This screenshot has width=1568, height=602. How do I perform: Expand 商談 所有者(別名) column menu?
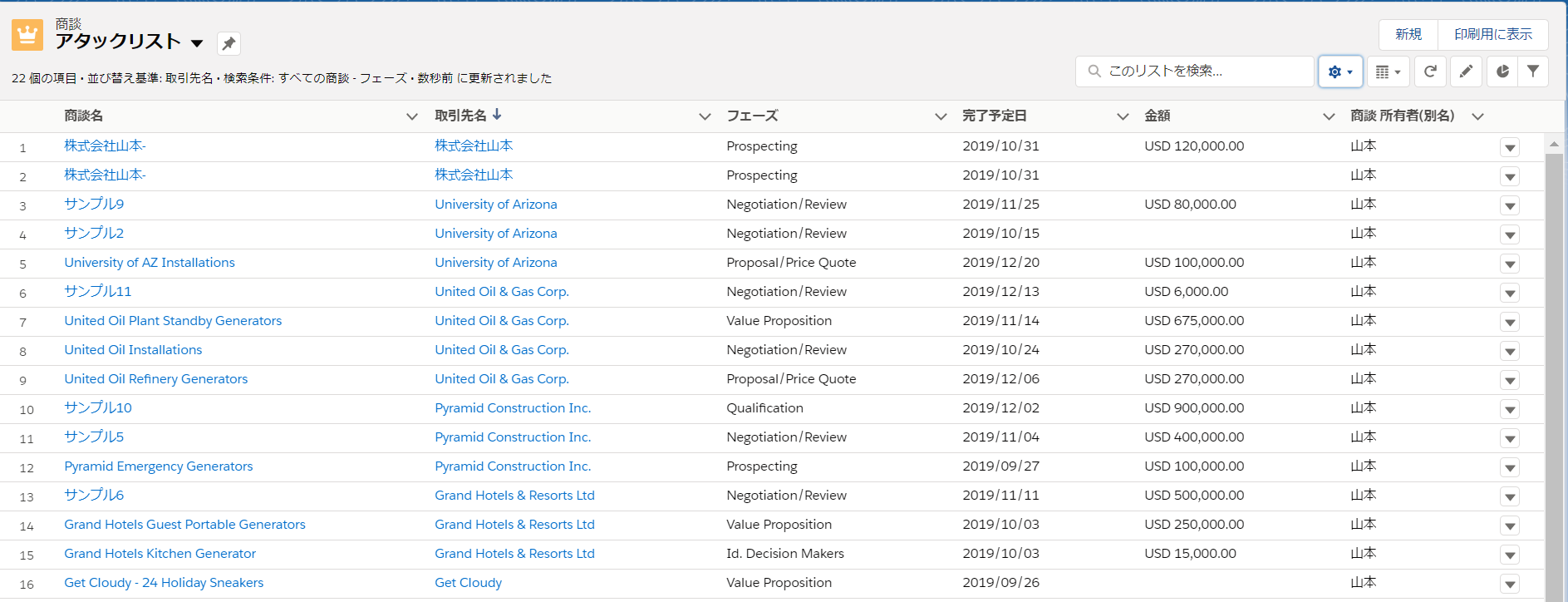point(1477,116)
